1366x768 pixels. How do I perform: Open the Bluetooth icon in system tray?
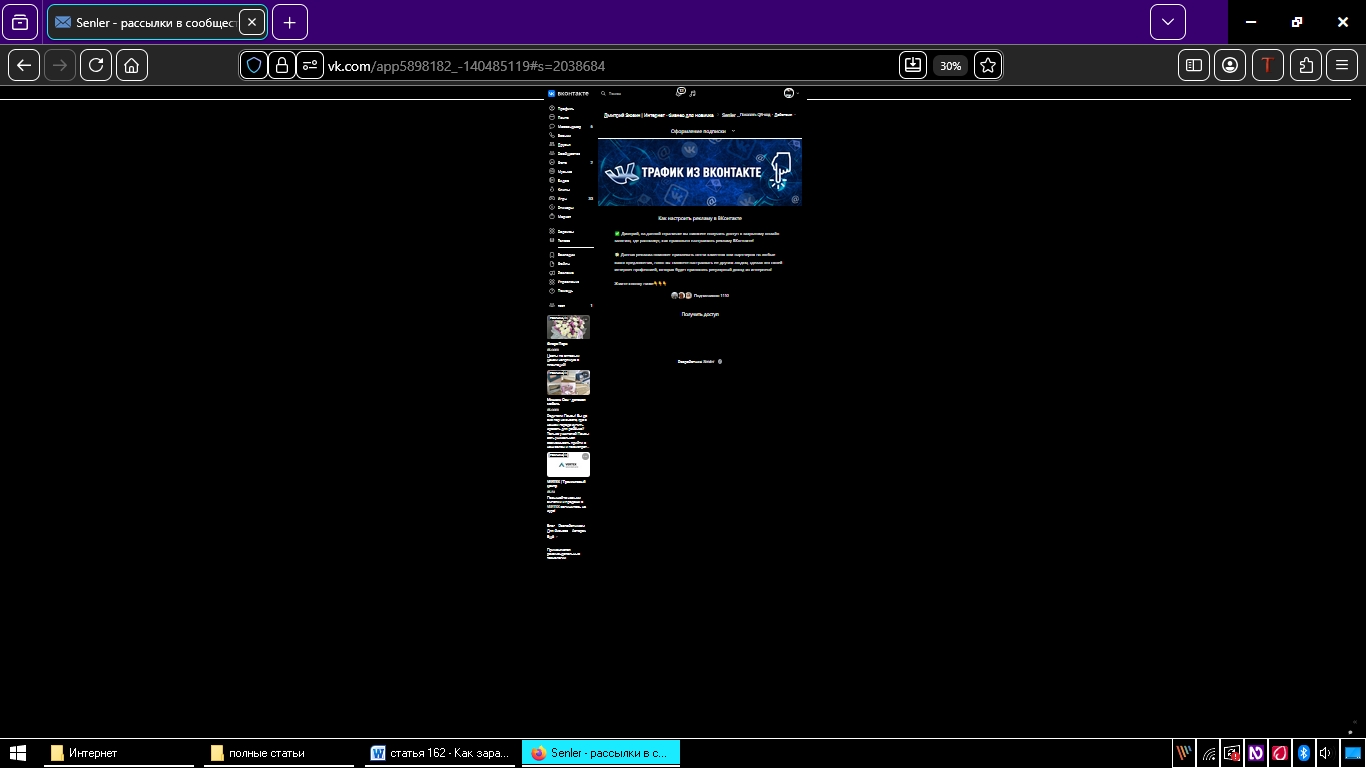click(x=1303, y=753)
